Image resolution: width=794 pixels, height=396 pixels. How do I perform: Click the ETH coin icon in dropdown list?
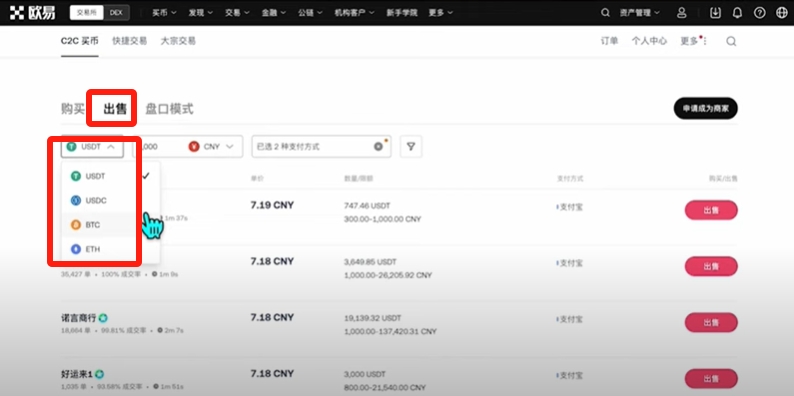pos(76,249)
